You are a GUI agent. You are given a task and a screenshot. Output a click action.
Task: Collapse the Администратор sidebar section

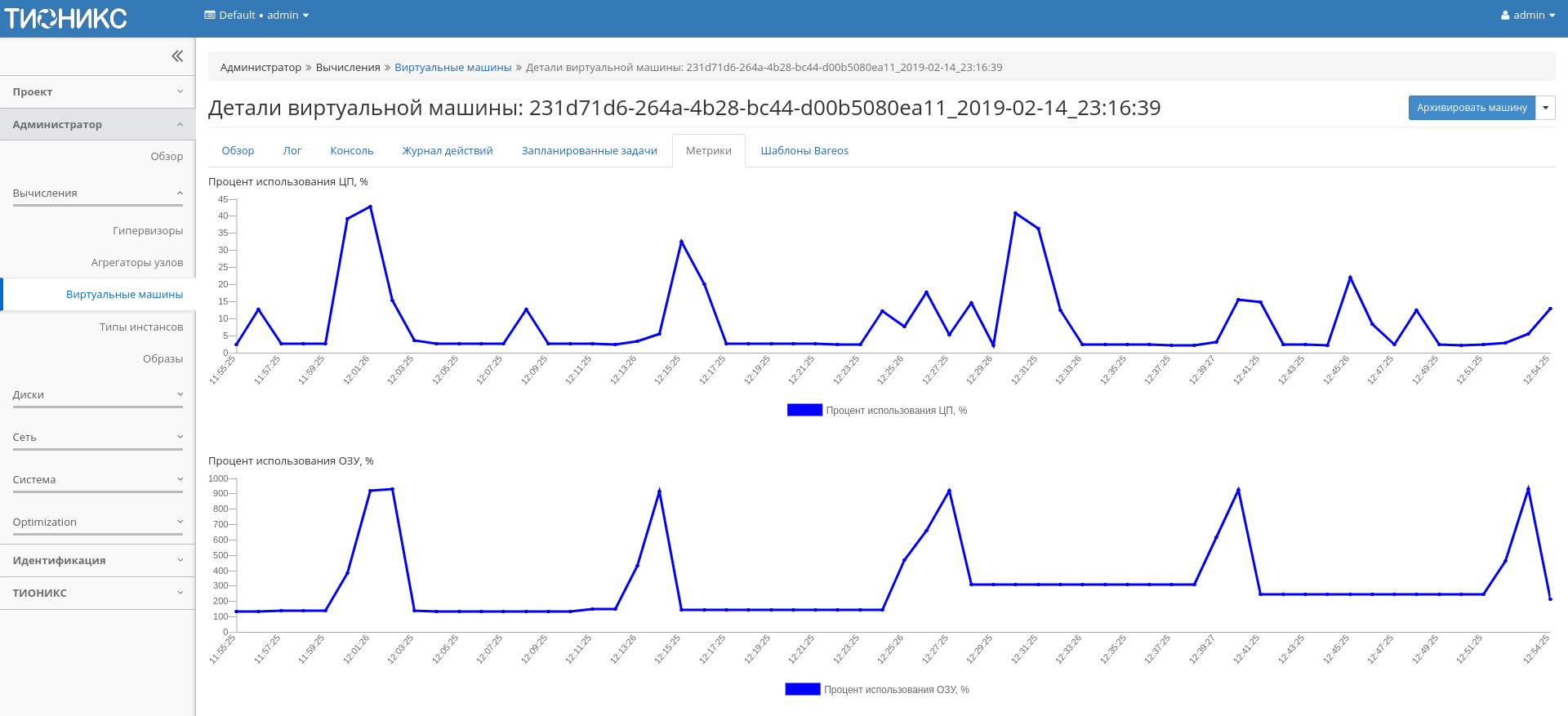(x=97, y=125)
